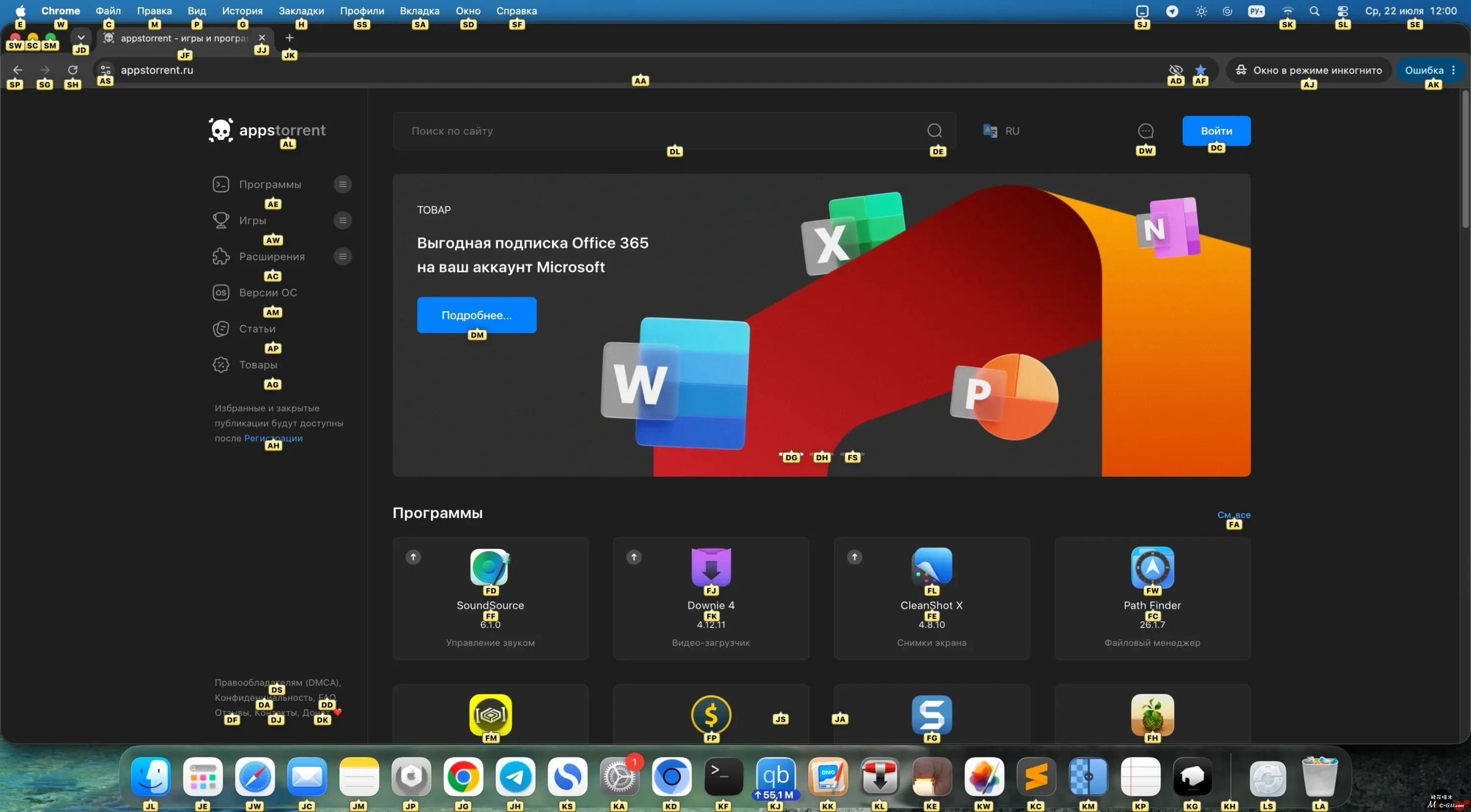The image size is (1471, 812).
Task: Open Telegram from the Dock
Action: (x=515, y=777)
